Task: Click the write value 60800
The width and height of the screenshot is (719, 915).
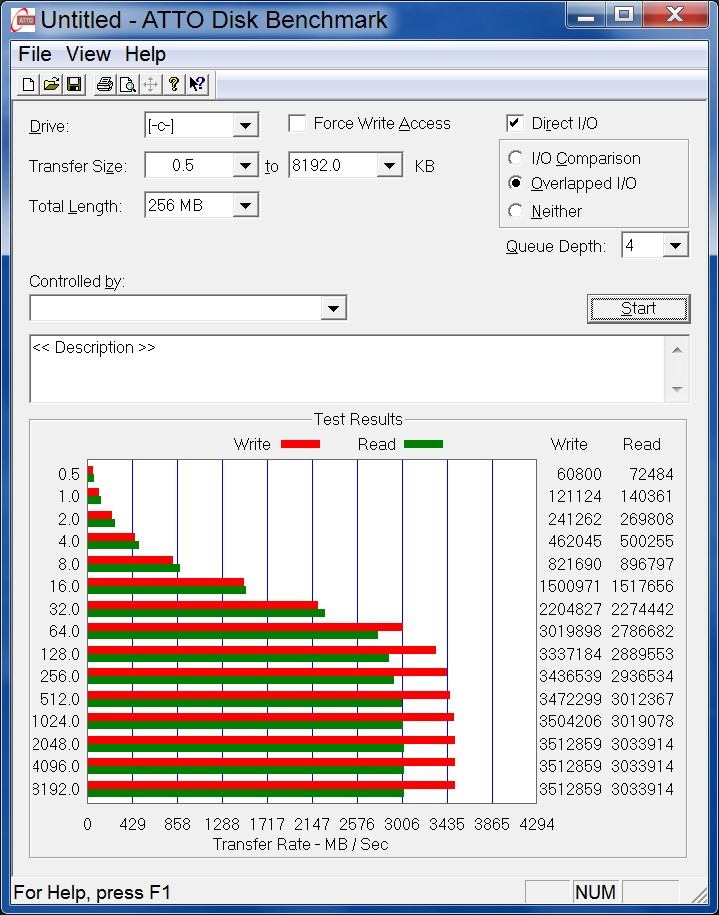Action: (x=579, y=474)
